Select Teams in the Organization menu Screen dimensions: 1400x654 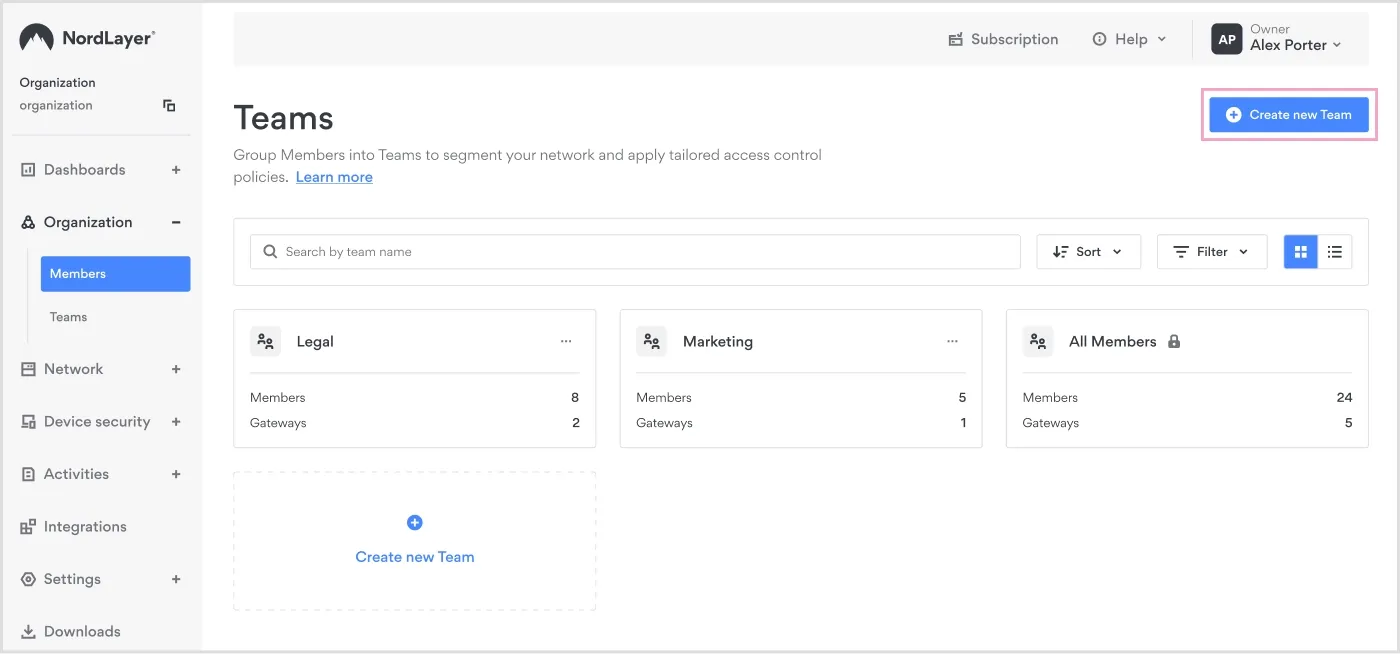[68, 316]
